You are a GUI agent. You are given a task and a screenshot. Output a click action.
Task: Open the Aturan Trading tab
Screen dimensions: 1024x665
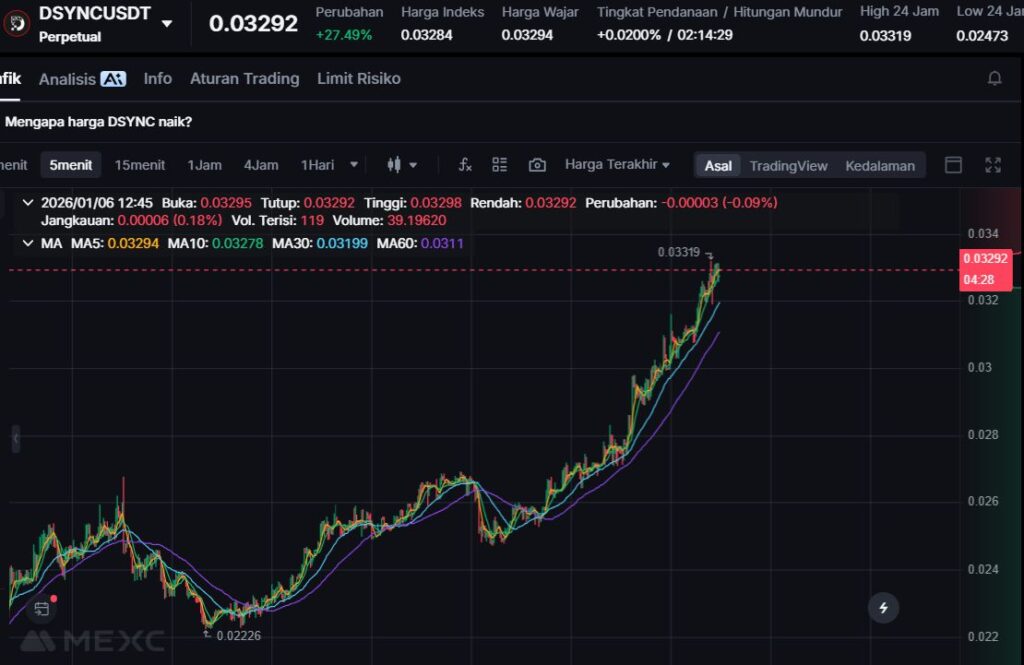click(x=244, y=78)
